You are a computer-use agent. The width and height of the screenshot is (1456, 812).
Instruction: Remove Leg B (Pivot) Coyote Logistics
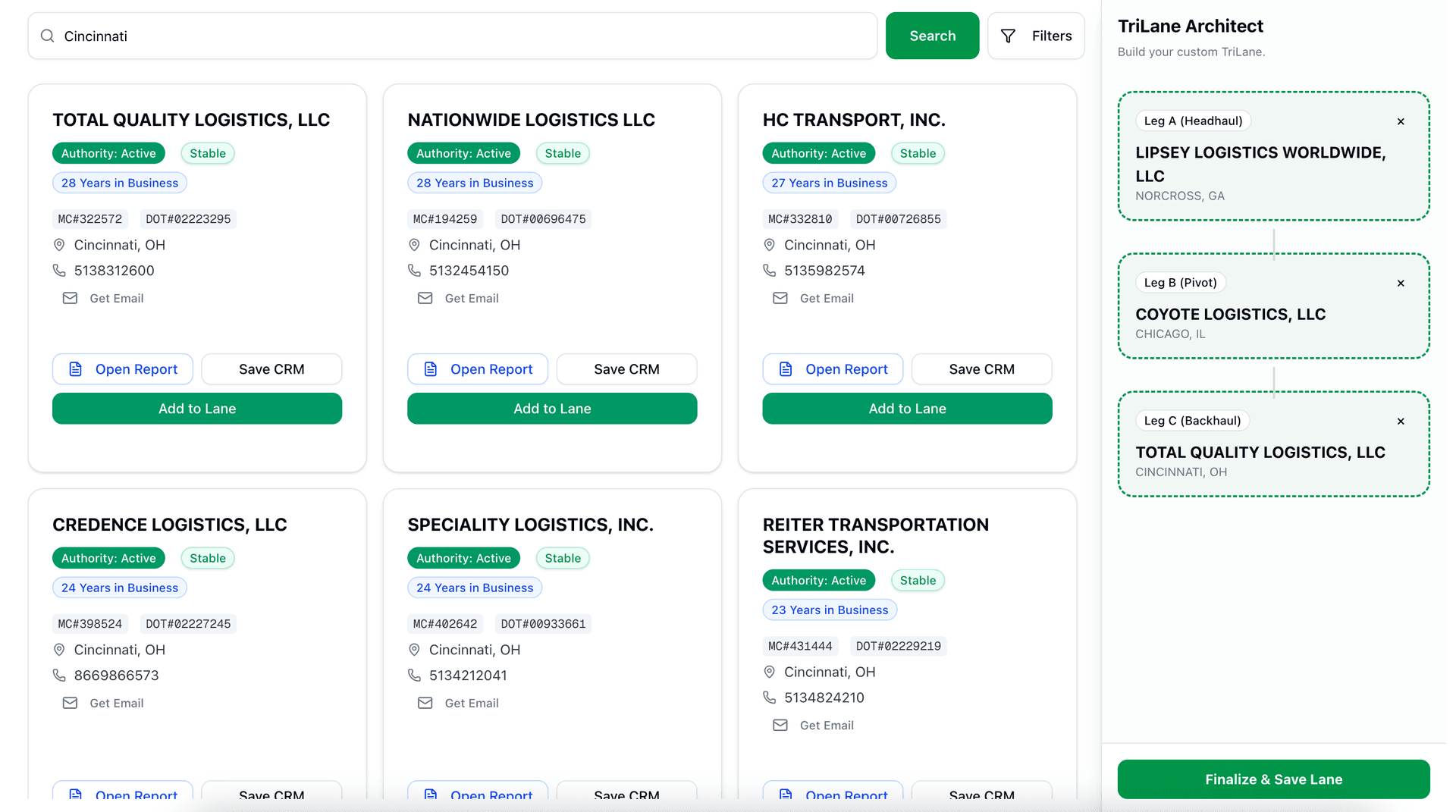click(x=1401, y=283)
